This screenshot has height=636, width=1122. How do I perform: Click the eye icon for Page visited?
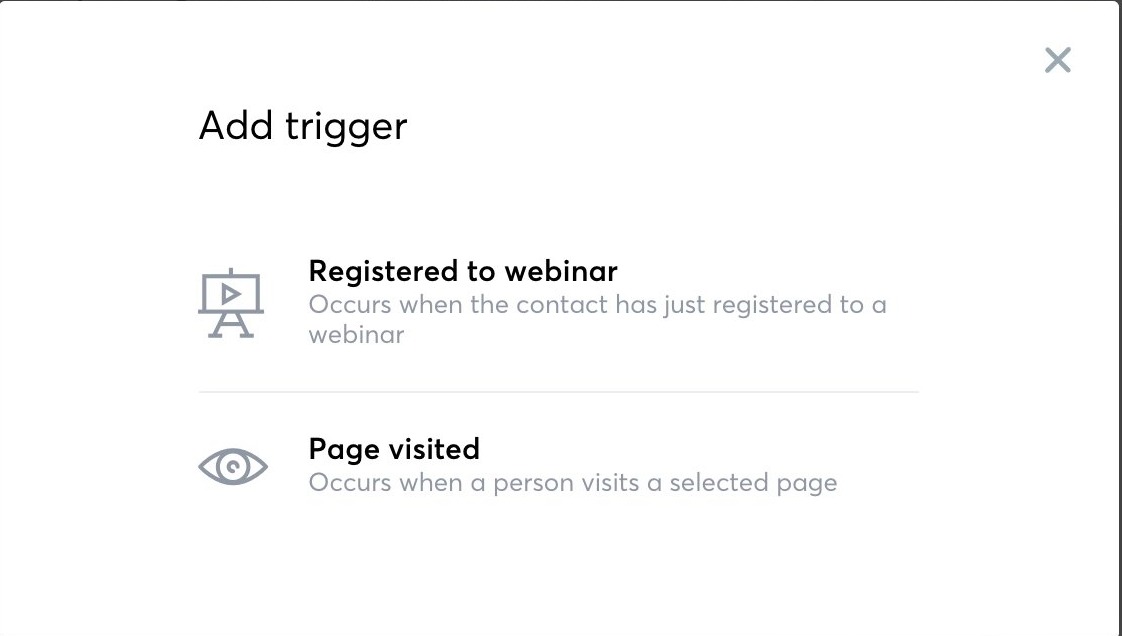click(x=233, y=466)
